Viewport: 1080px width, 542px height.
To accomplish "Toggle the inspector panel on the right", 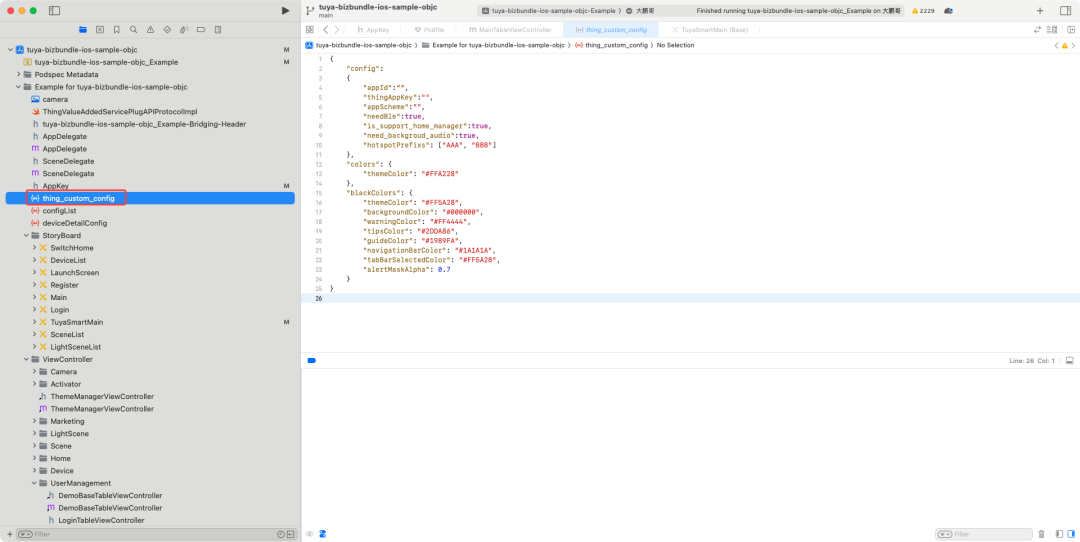I will [1065, 11].
